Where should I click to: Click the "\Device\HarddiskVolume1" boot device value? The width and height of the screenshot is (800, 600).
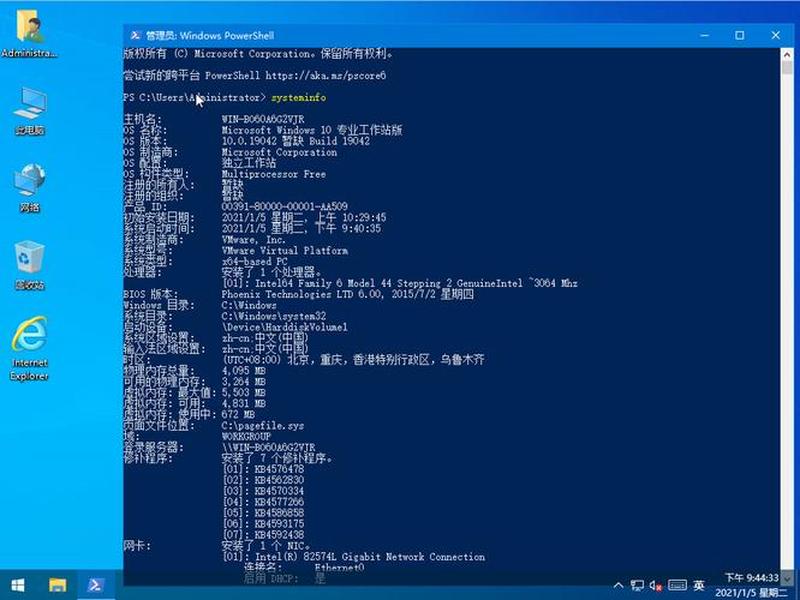[285, 327]
